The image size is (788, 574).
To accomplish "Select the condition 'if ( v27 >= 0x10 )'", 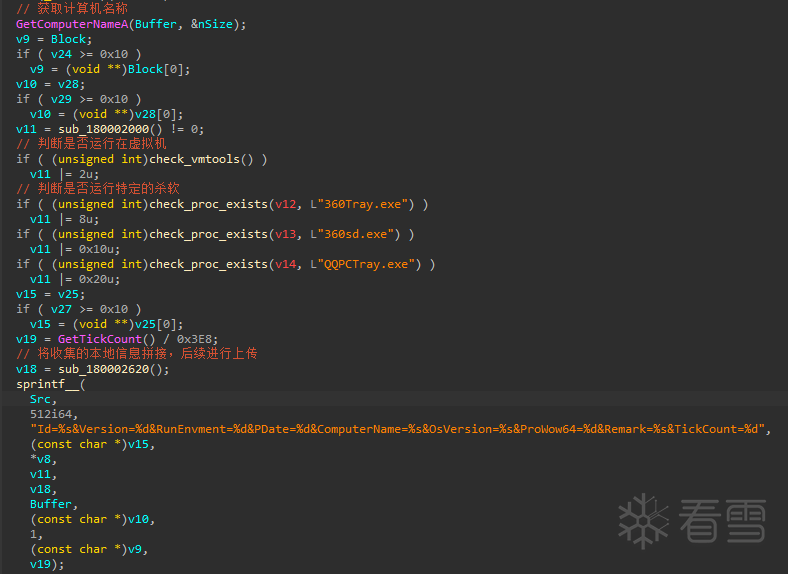I will coord(78,309).
